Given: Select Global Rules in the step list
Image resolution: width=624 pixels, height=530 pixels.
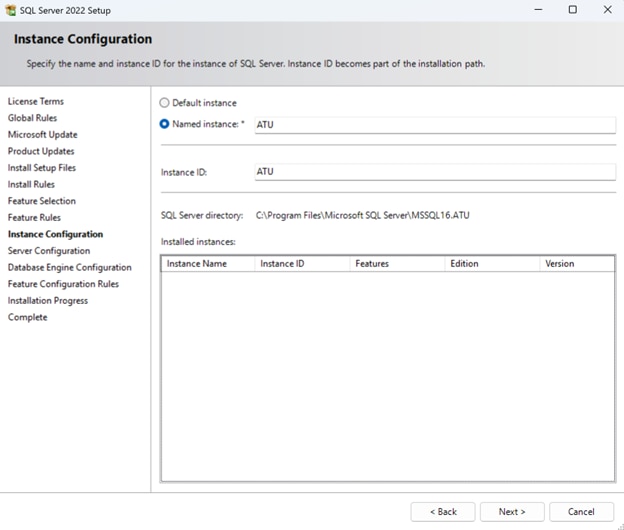Looking at the screenshot, I should coord(32,118).
